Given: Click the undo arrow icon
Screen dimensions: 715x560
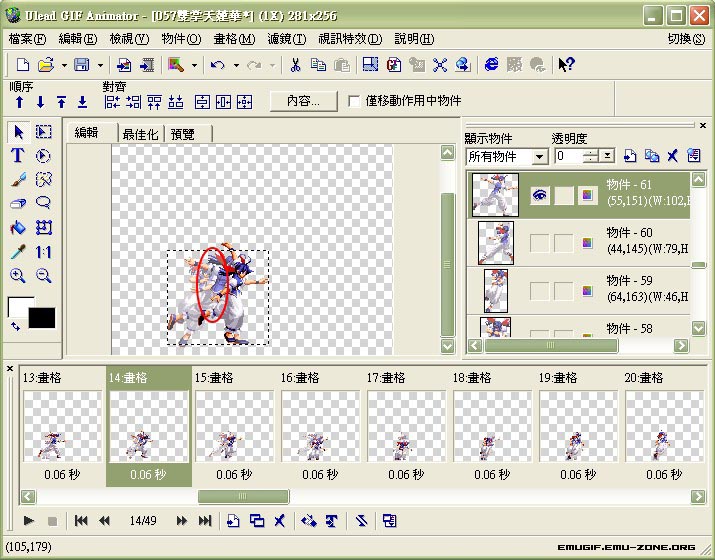Looking at the screenshot, I should click(x=218, y=65).
